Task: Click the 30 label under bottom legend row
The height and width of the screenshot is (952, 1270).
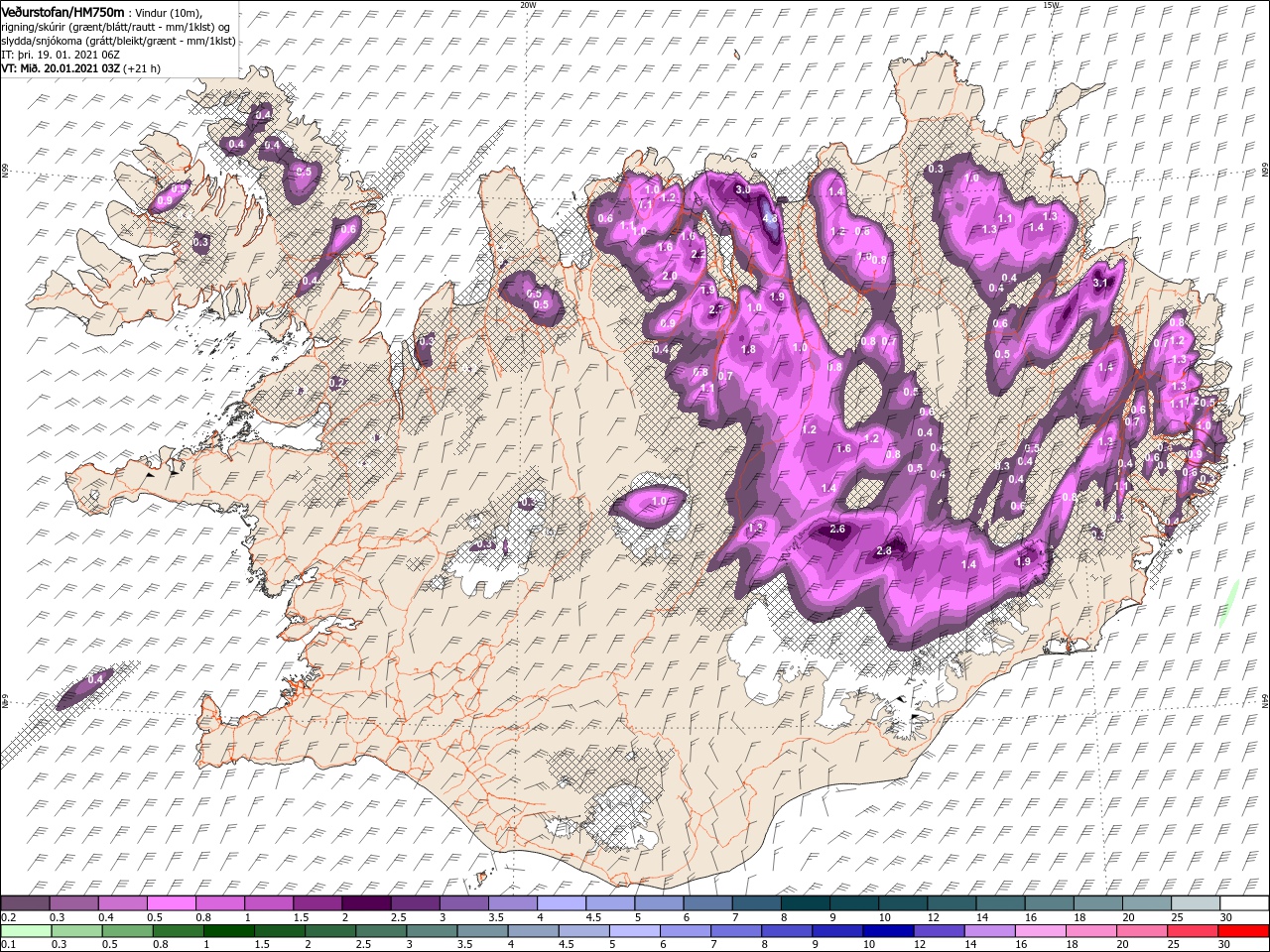Action: (x=1223, y=944)
